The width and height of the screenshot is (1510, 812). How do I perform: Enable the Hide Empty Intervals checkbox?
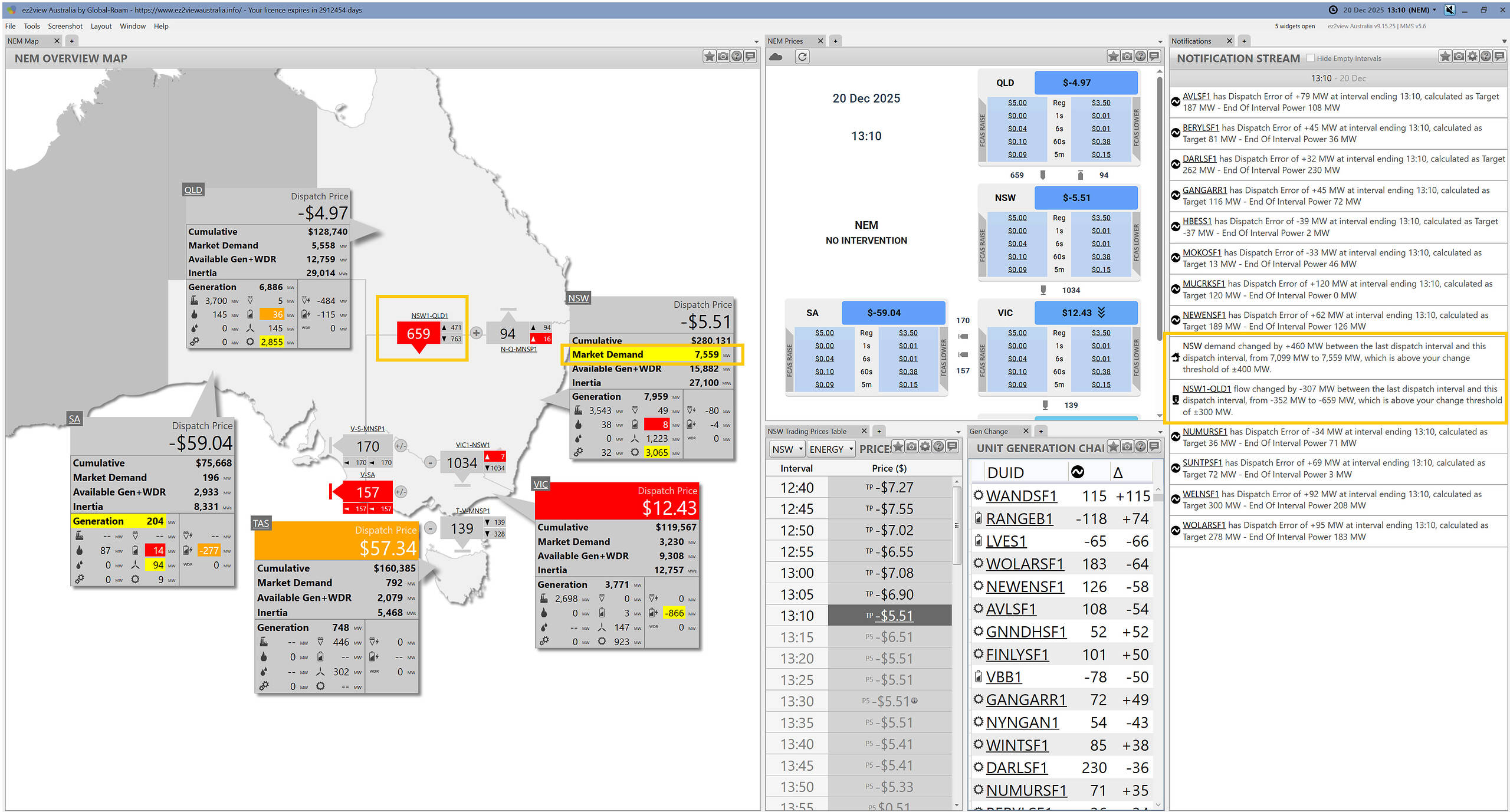point(1311,58)
